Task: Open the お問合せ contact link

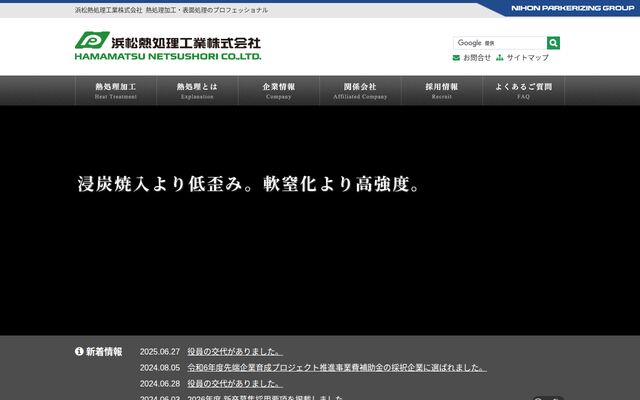Action: tap(477, 58)
